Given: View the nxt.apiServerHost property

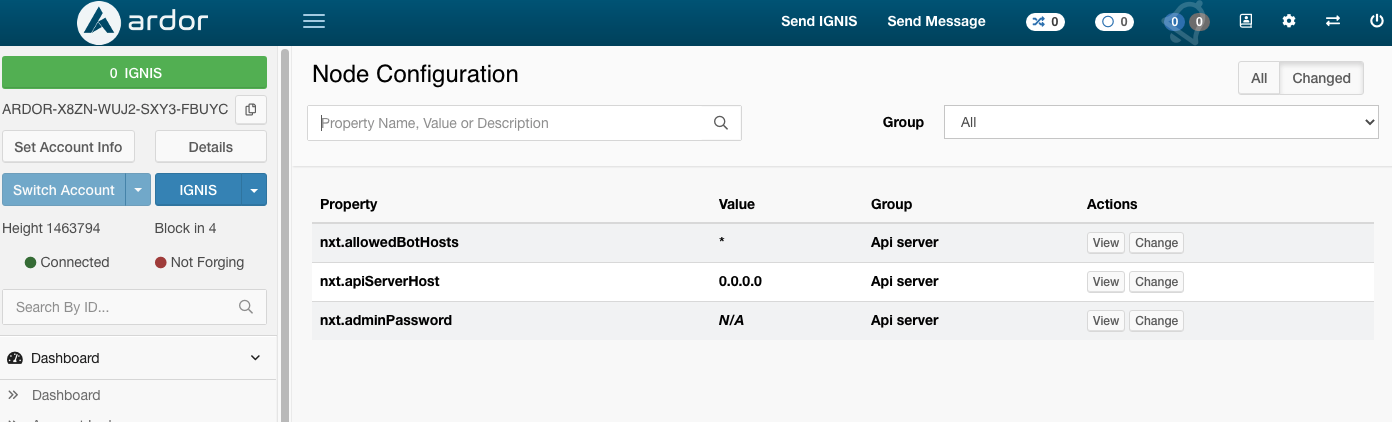Looking at the screenshot, I should tap(1106, 281).
